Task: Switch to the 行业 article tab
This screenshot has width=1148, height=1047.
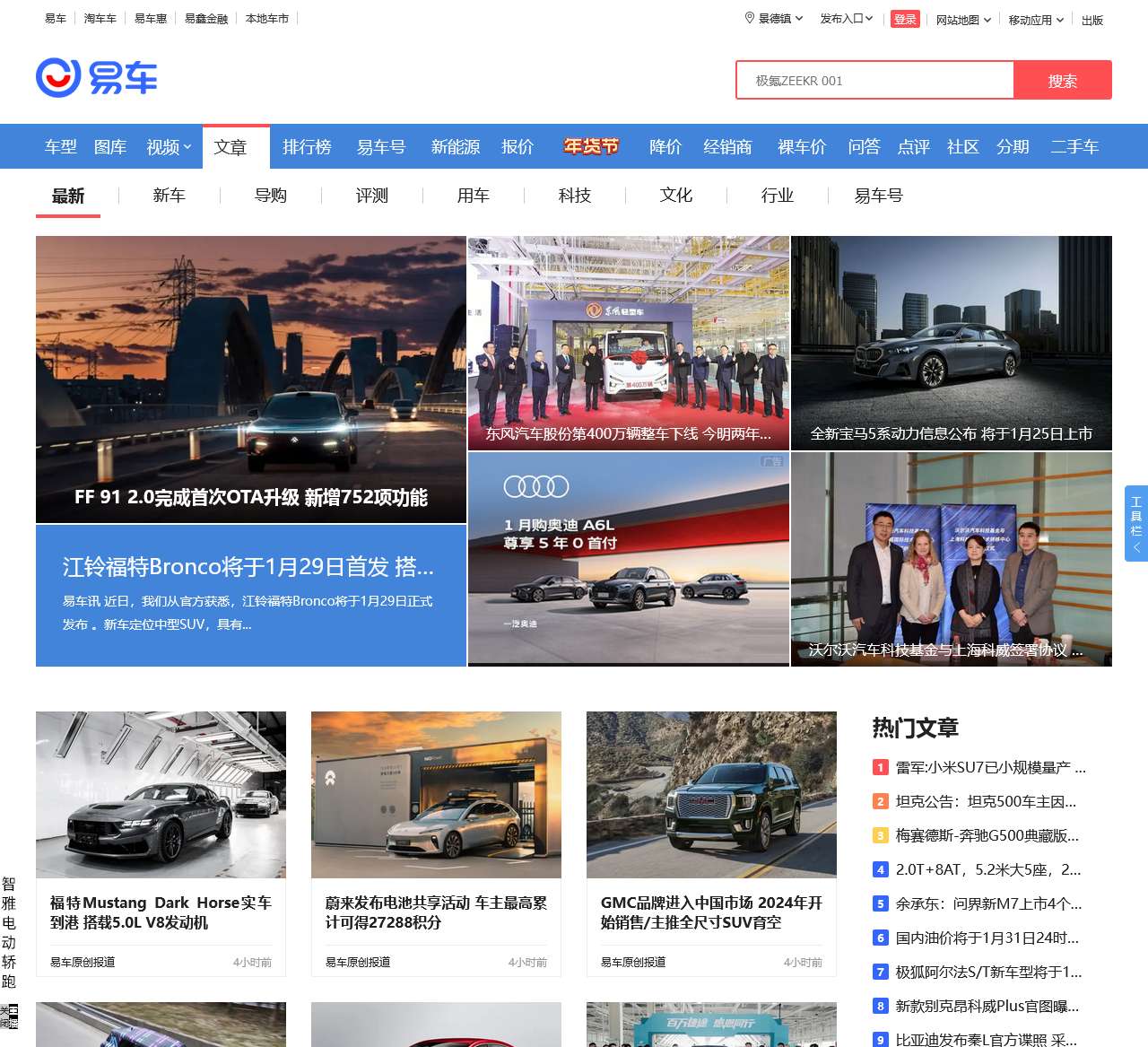Action: 778,196
